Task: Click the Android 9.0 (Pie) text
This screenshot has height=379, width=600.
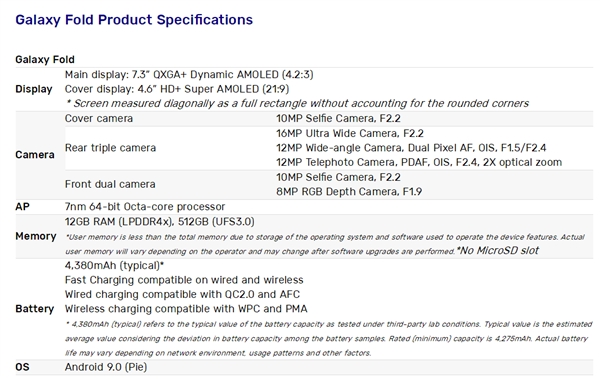Action: (x=106, y=367)
